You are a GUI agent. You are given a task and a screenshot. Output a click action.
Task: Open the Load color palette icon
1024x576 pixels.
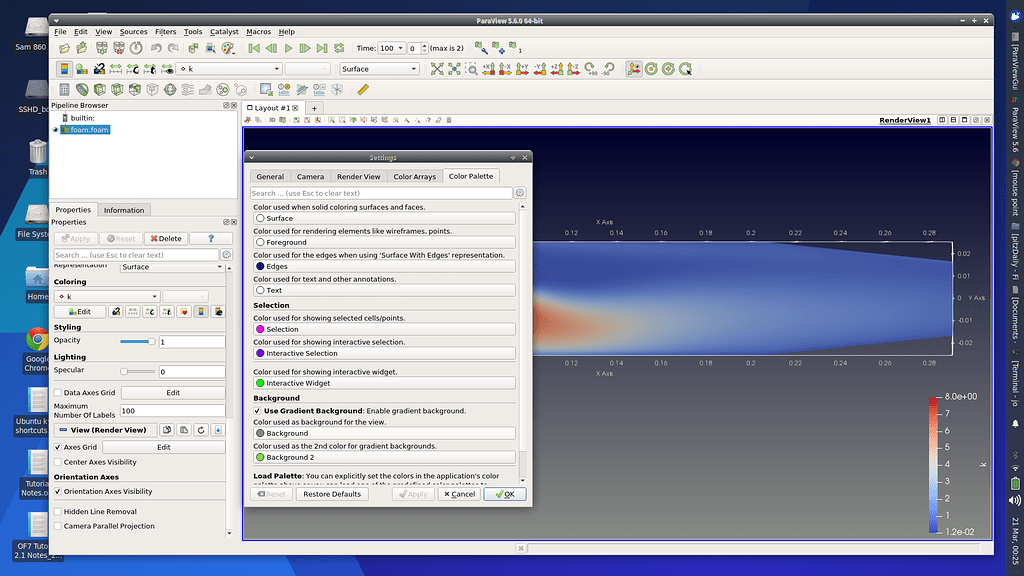(228, 48)
